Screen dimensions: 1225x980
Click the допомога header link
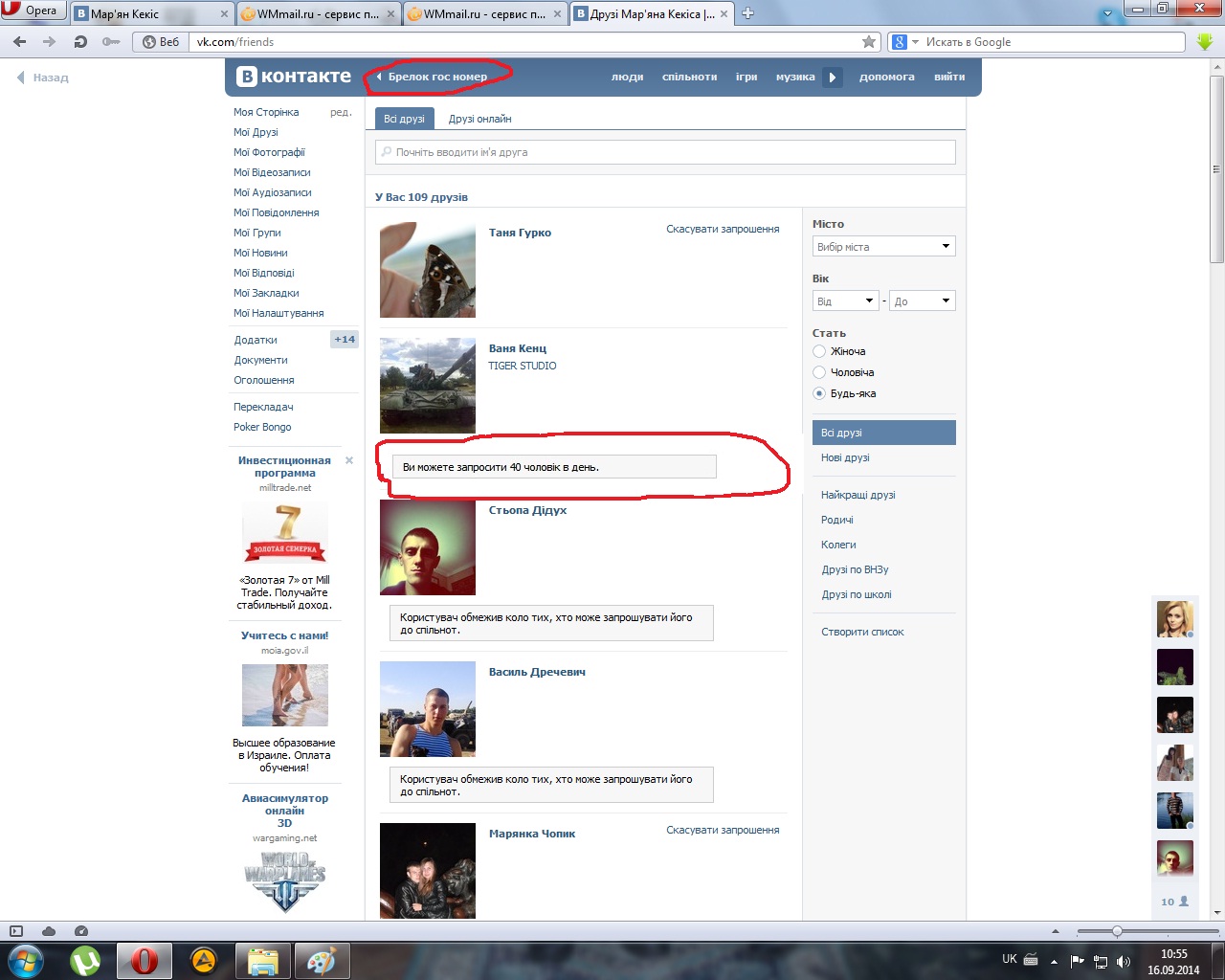point(886,77)
